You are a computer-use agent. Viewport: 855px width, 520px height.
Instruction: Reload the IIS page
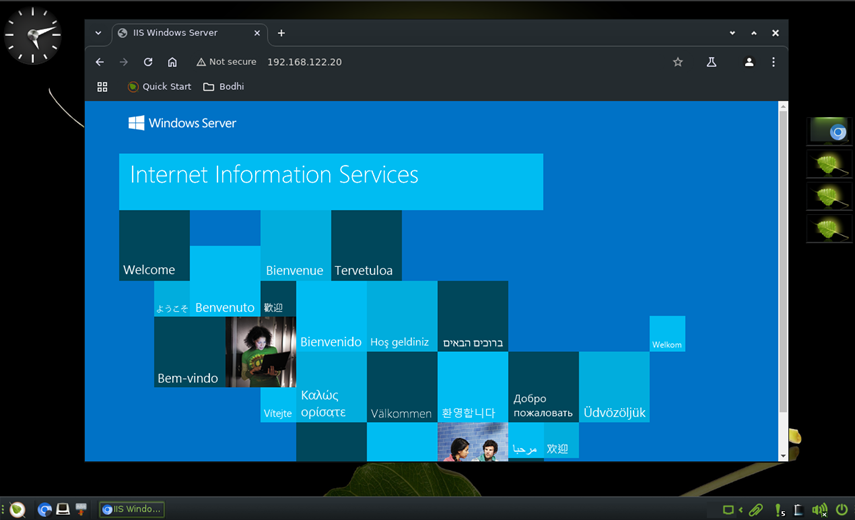point(148,62)
